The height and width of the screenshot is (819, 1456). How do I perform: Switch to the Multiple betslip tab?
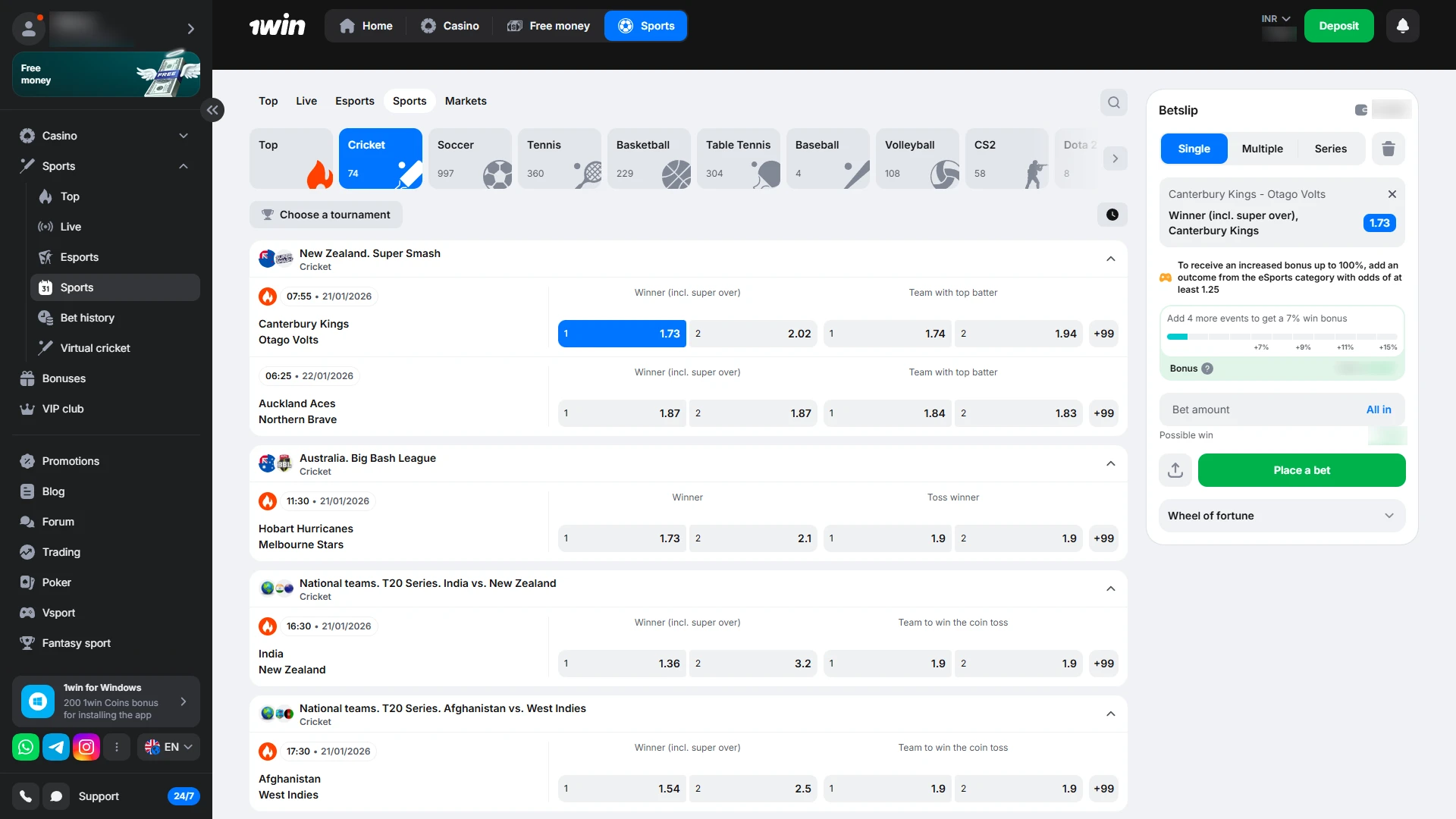pos(1262,149)
